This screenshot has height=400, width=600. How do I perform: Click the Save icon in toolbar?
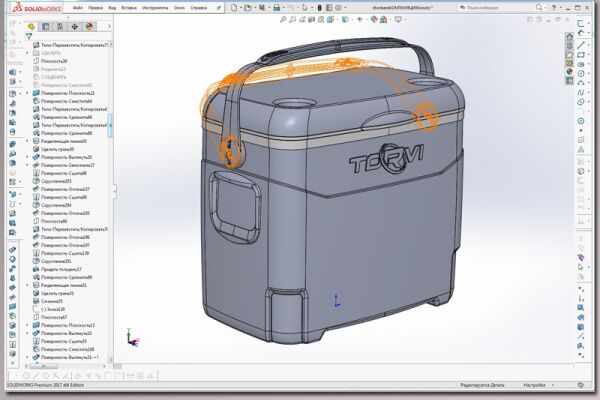point(262,7)
